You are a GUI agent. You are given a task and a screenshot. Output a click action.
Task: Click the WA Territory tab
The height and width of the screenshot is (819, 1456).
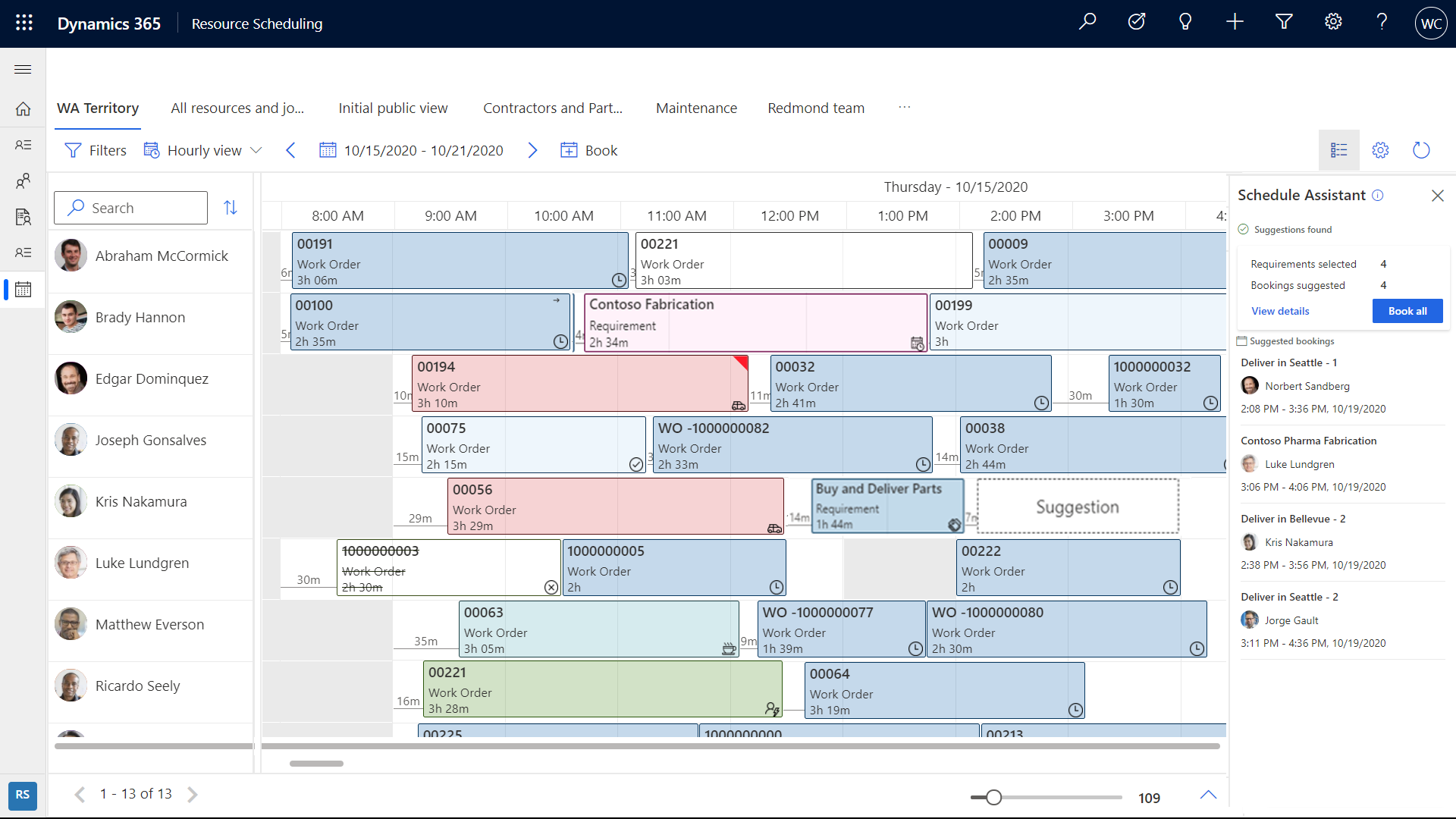click(x=98, y=108)
